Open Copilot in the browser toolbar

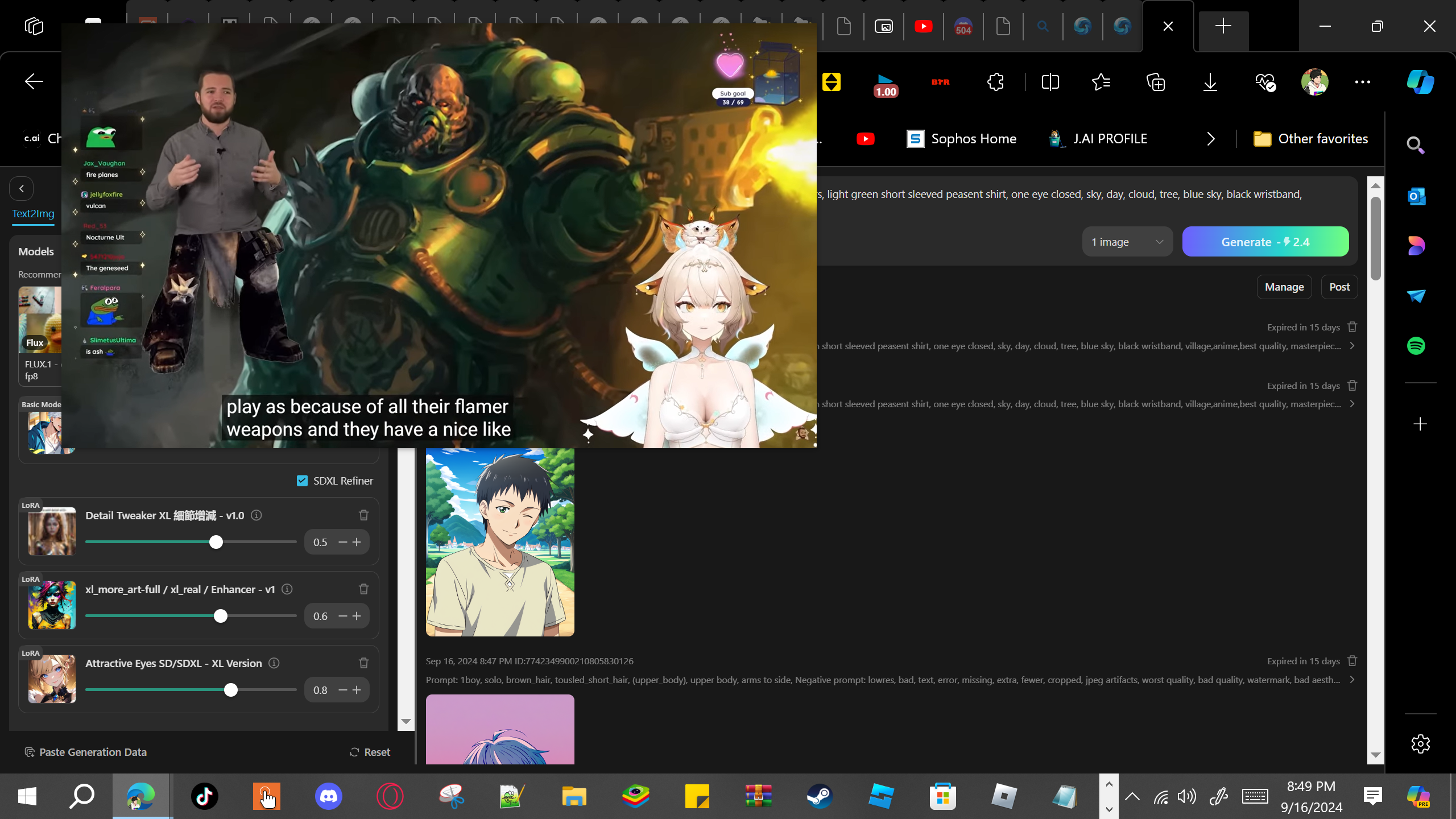[x=1420, y=82]
